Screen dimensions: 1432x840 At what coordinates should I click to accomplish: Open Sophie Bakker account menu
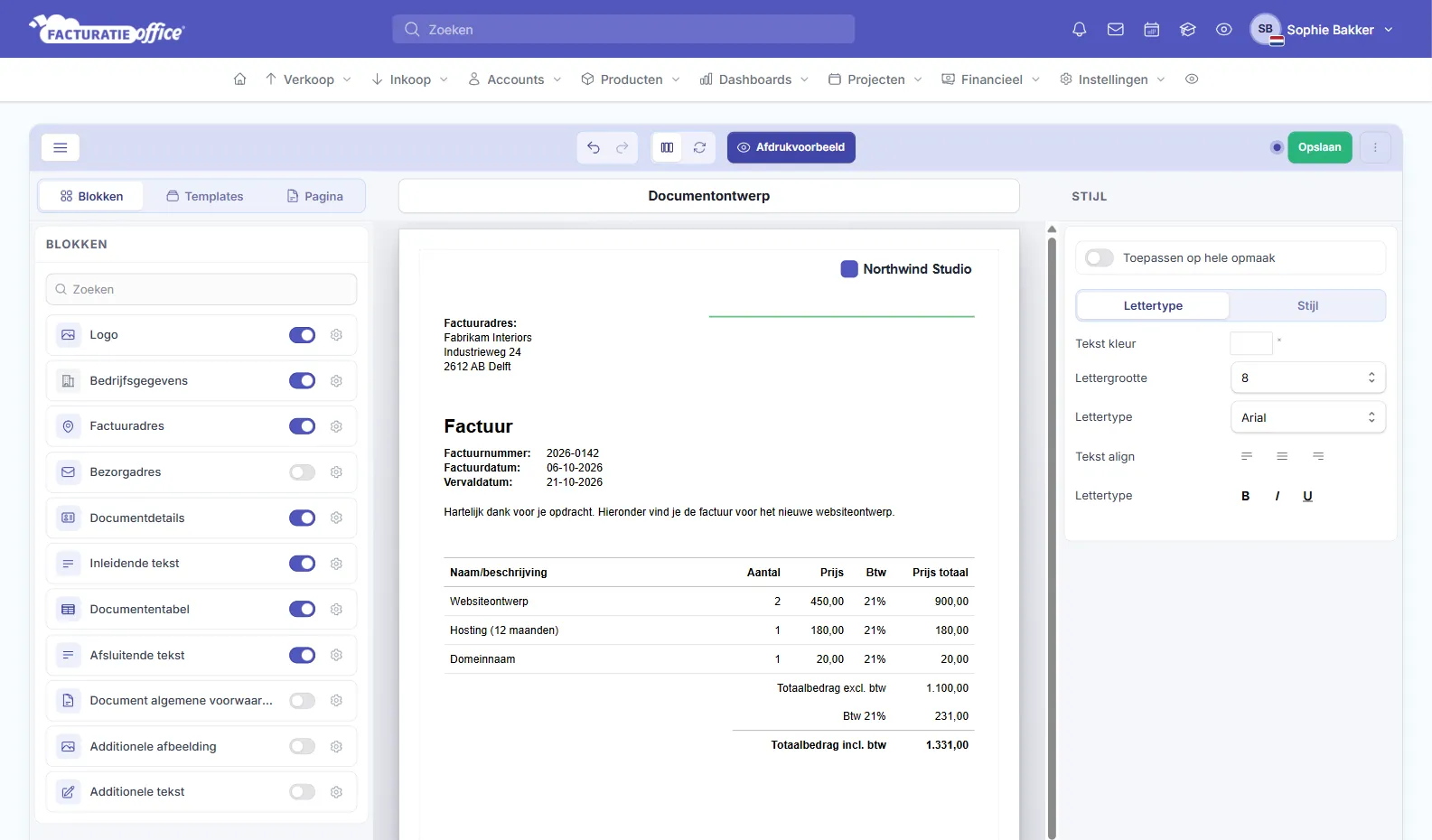click(x=1322, y=30)
